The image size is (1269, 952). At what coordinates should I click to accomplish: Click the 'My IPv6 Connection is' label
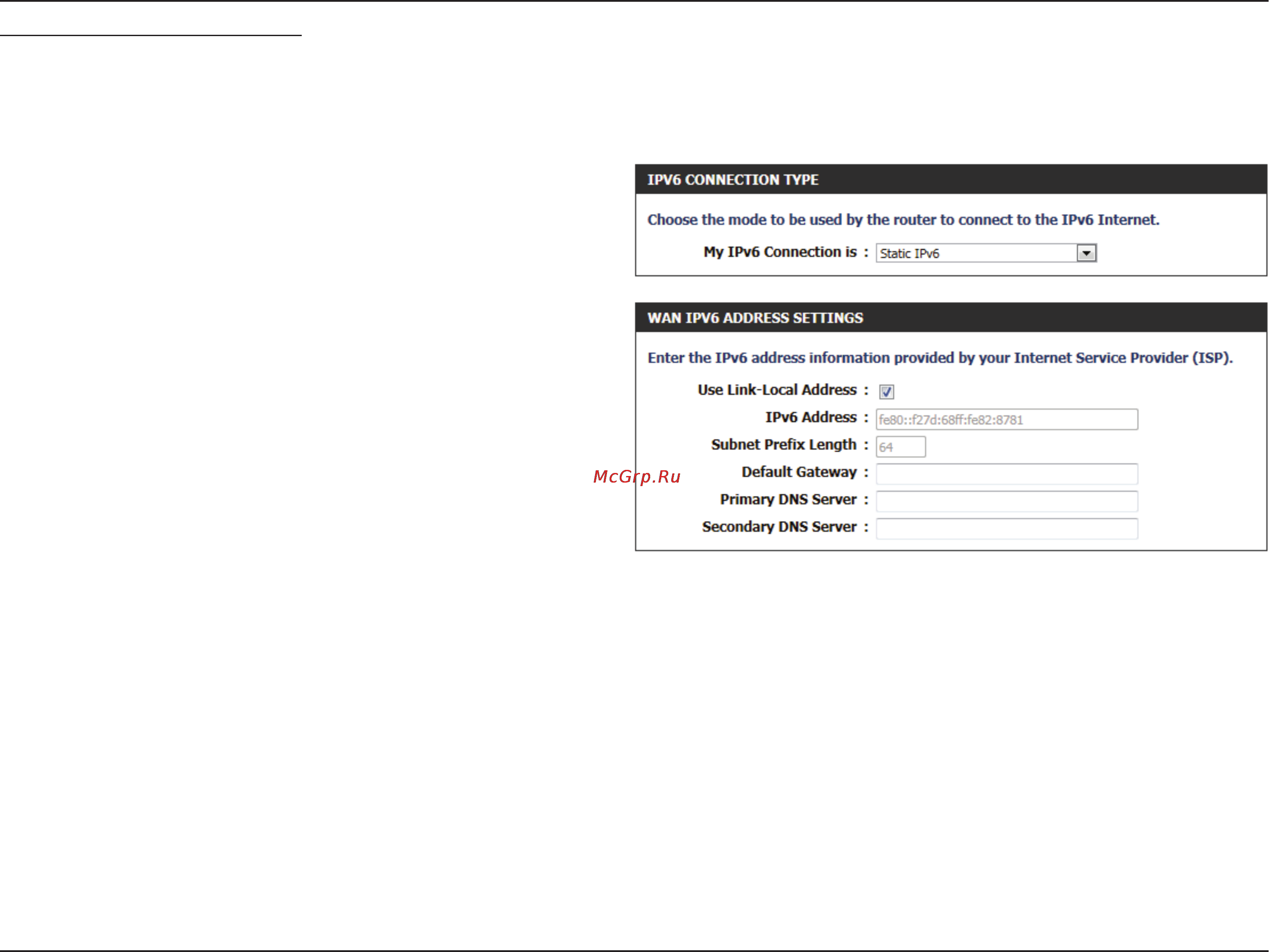coord(780,252)
